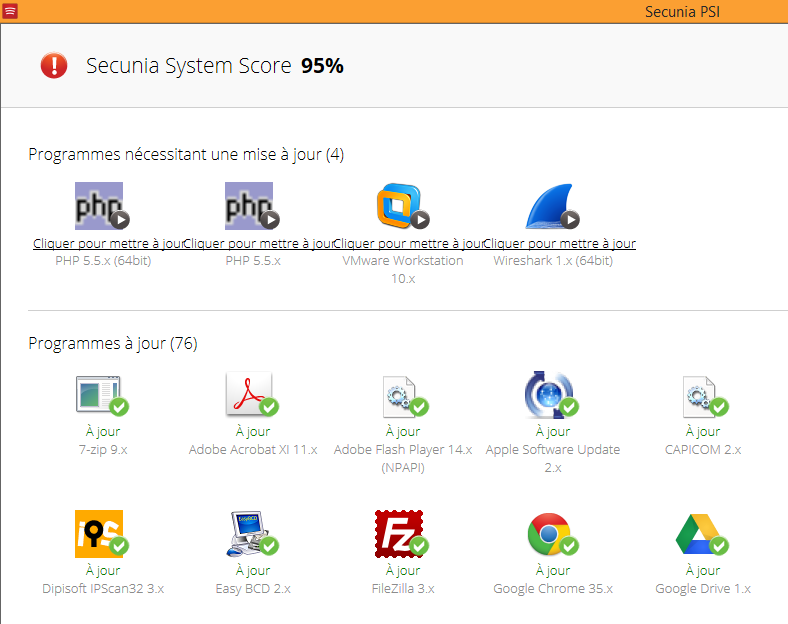This screenshot has width=788, height=624.
Task: Click the red alert icon beside System Score
Action: tap(54, 66)
